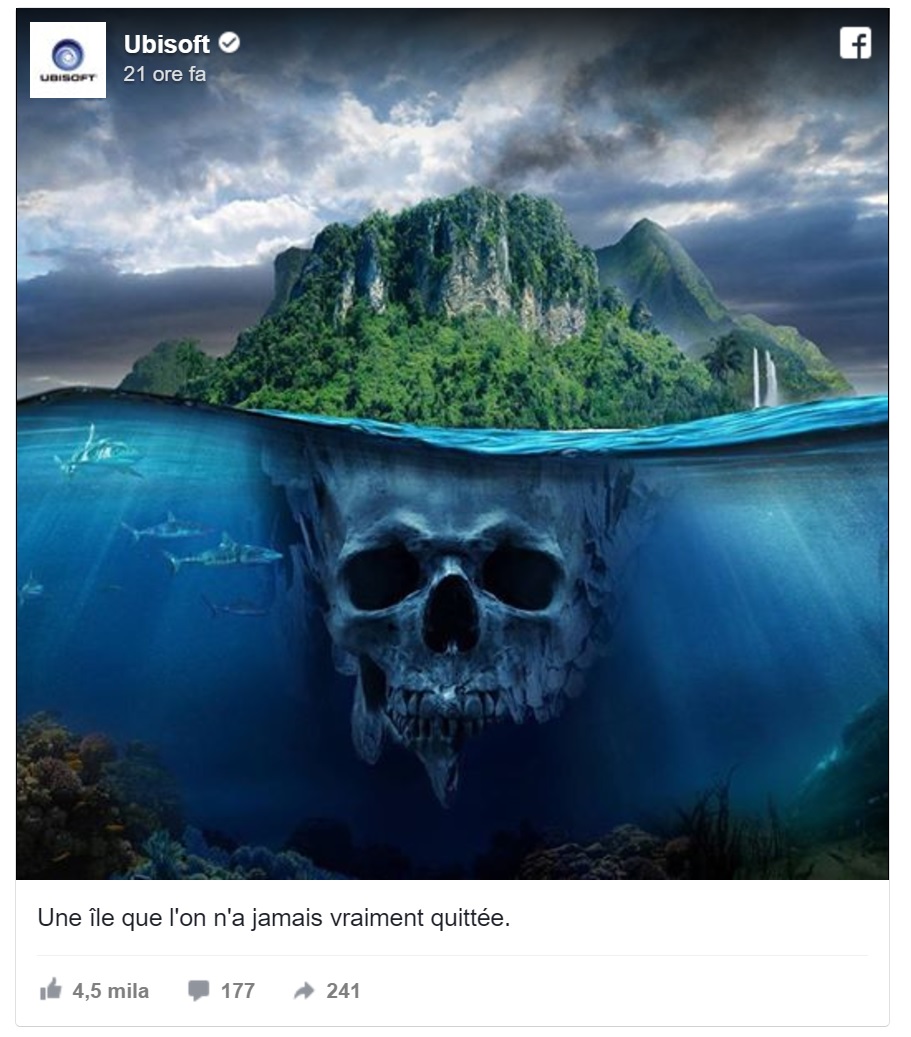The height and width of the screenshot is (1037, 911).
Task: Open the '21 ore fa' timestamp link
Action: click(x=165, y=74)
